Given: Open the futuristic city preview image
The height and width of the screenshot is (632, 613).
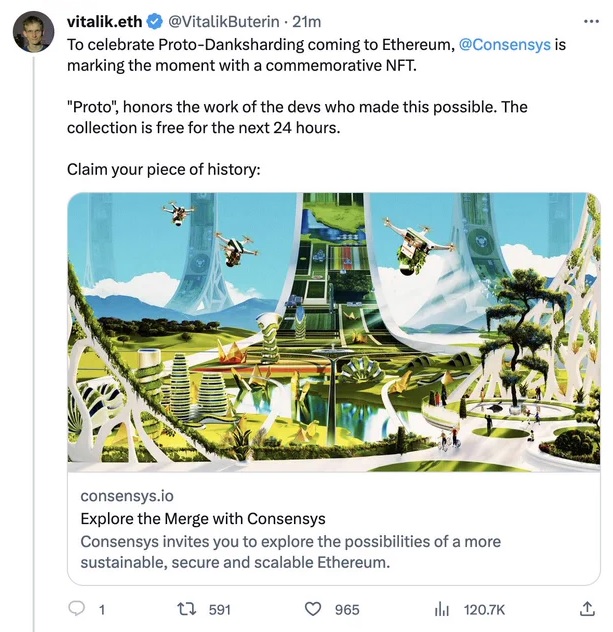Looking at the screenshot, I should [334, 332].
